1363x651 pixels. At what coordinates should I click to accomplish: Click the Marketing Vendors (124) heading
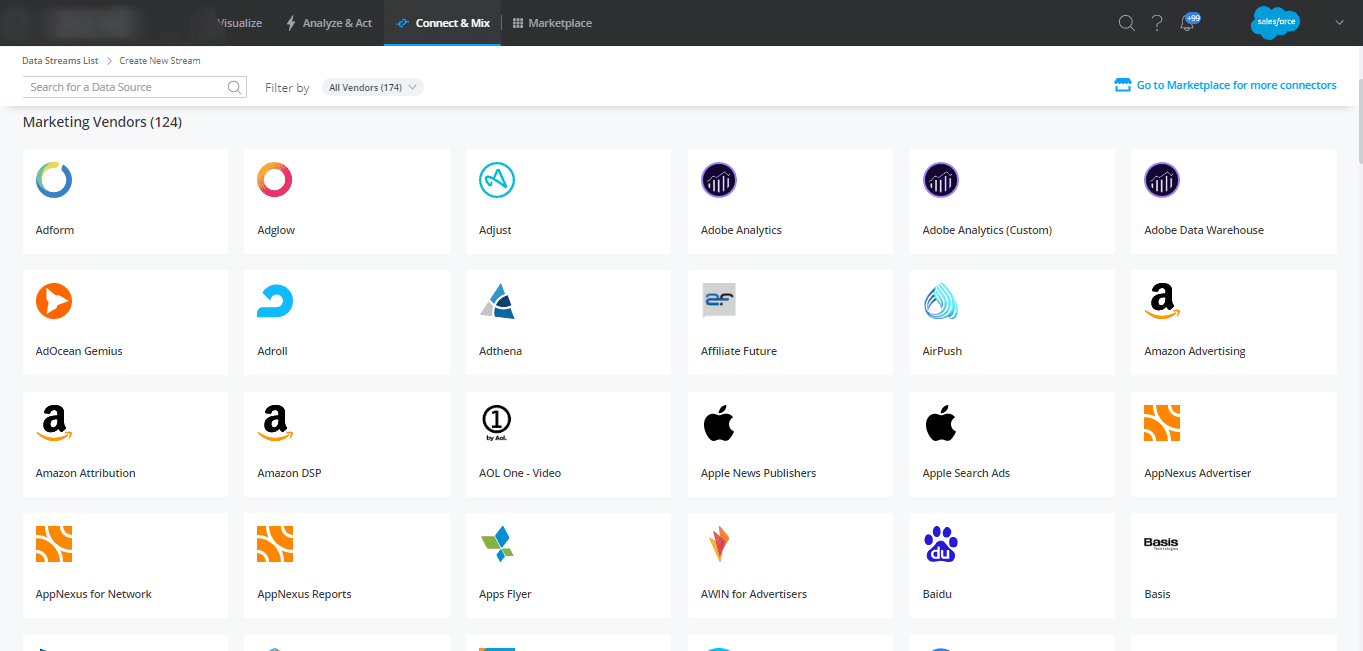click(x=102, y=122)
